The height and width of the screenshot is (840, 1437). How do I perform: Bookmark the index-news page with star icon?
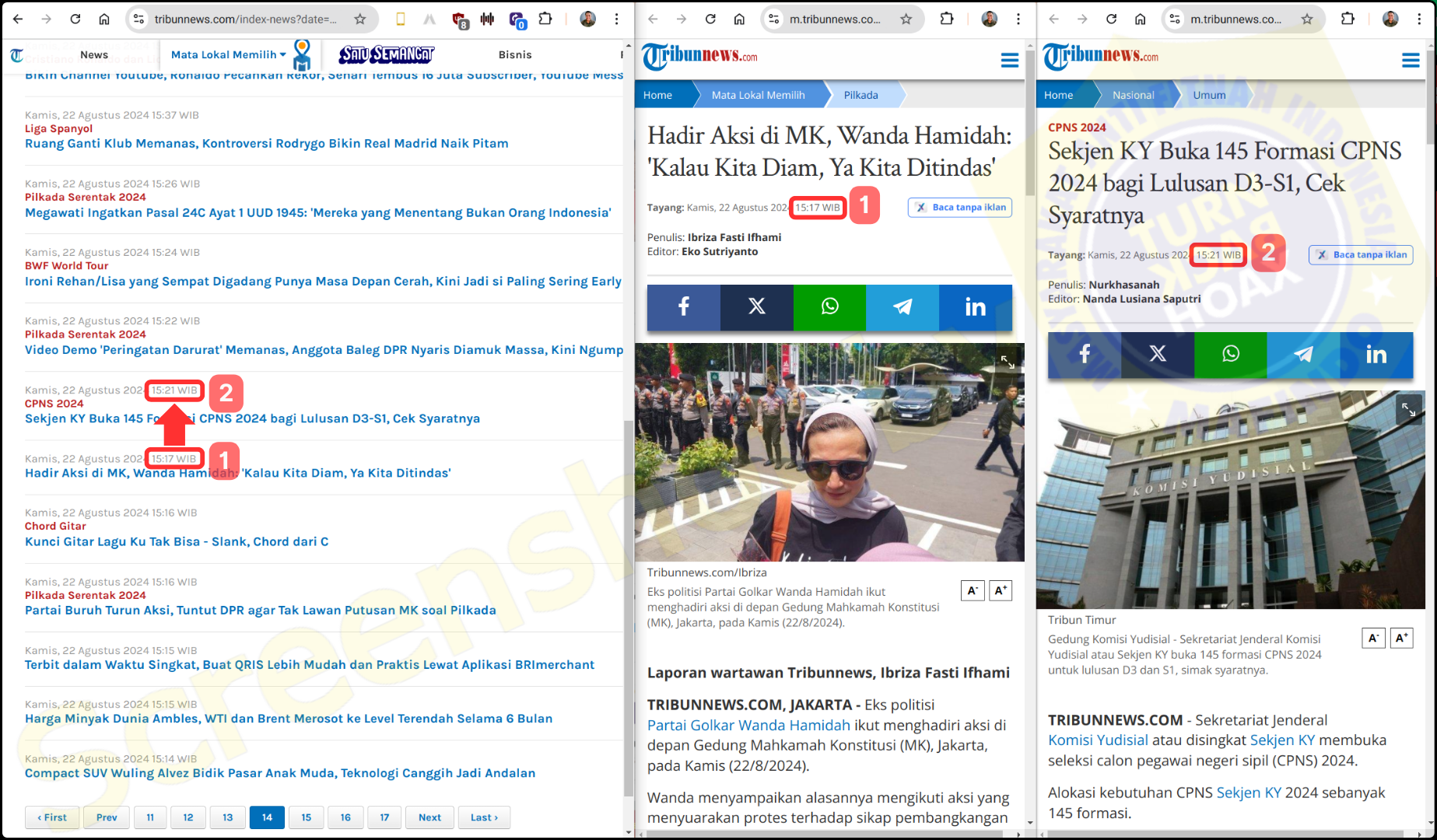(359, 19)
